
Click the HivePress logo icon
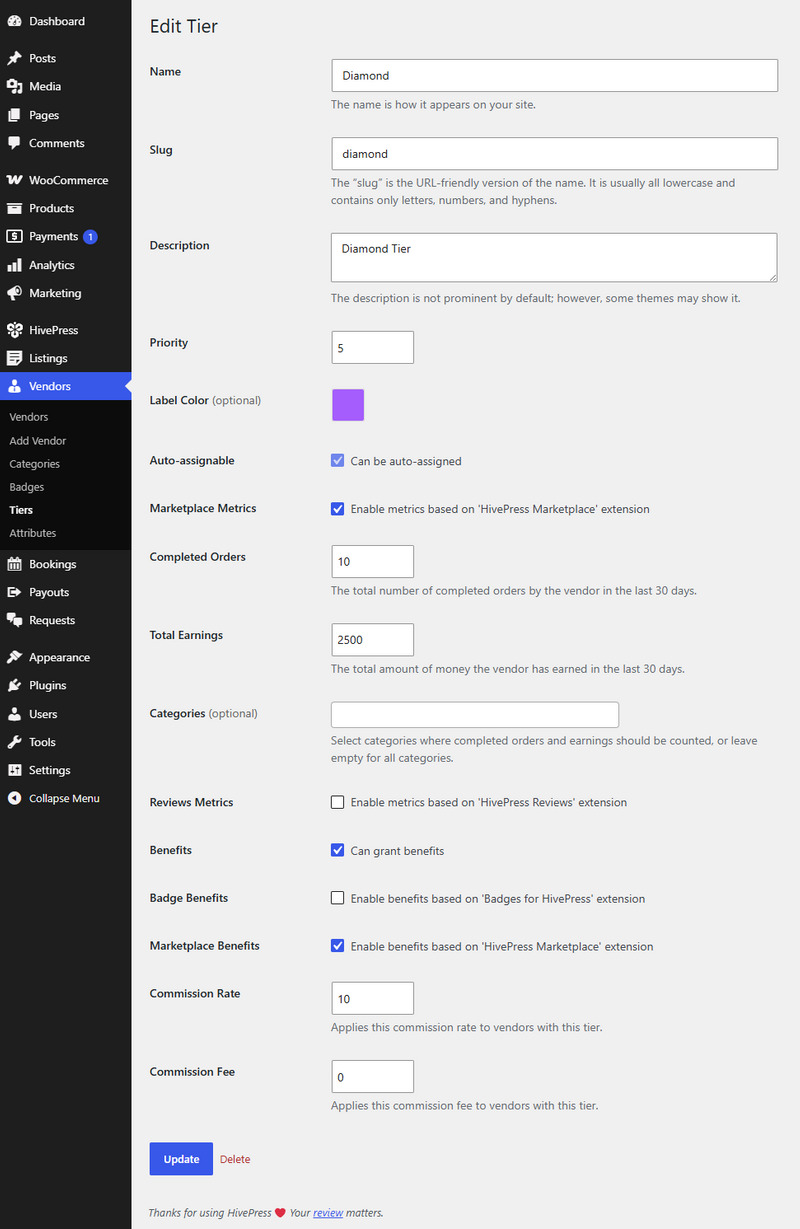pos(14,330)
